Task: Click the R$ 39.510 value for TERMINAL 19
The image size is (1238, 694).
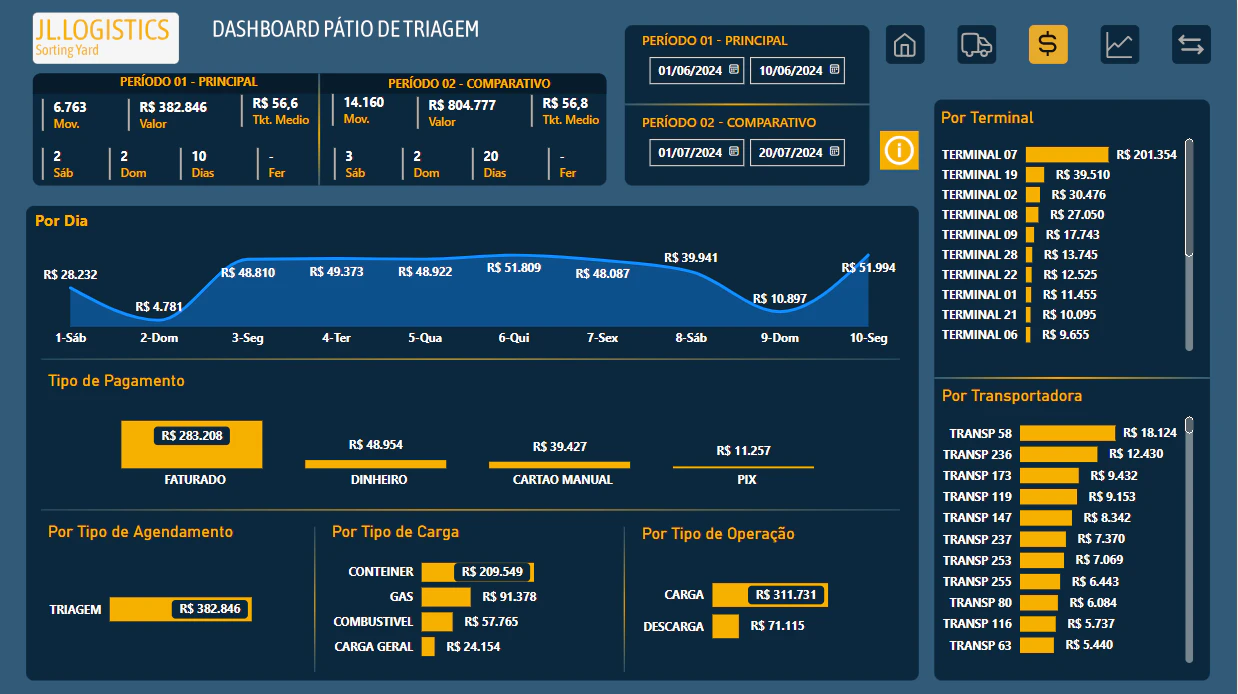Action: tap(1083, 175)
